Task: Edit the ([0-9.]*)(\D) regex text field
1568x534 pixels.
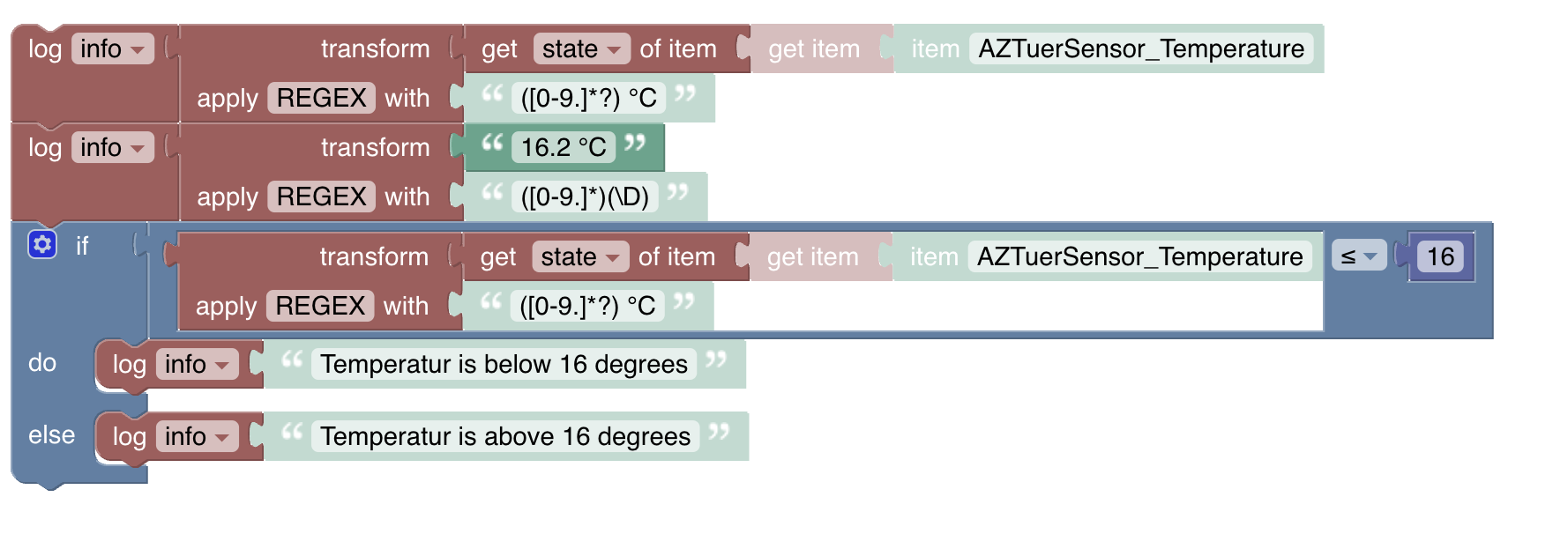Action: pos(585,197)
